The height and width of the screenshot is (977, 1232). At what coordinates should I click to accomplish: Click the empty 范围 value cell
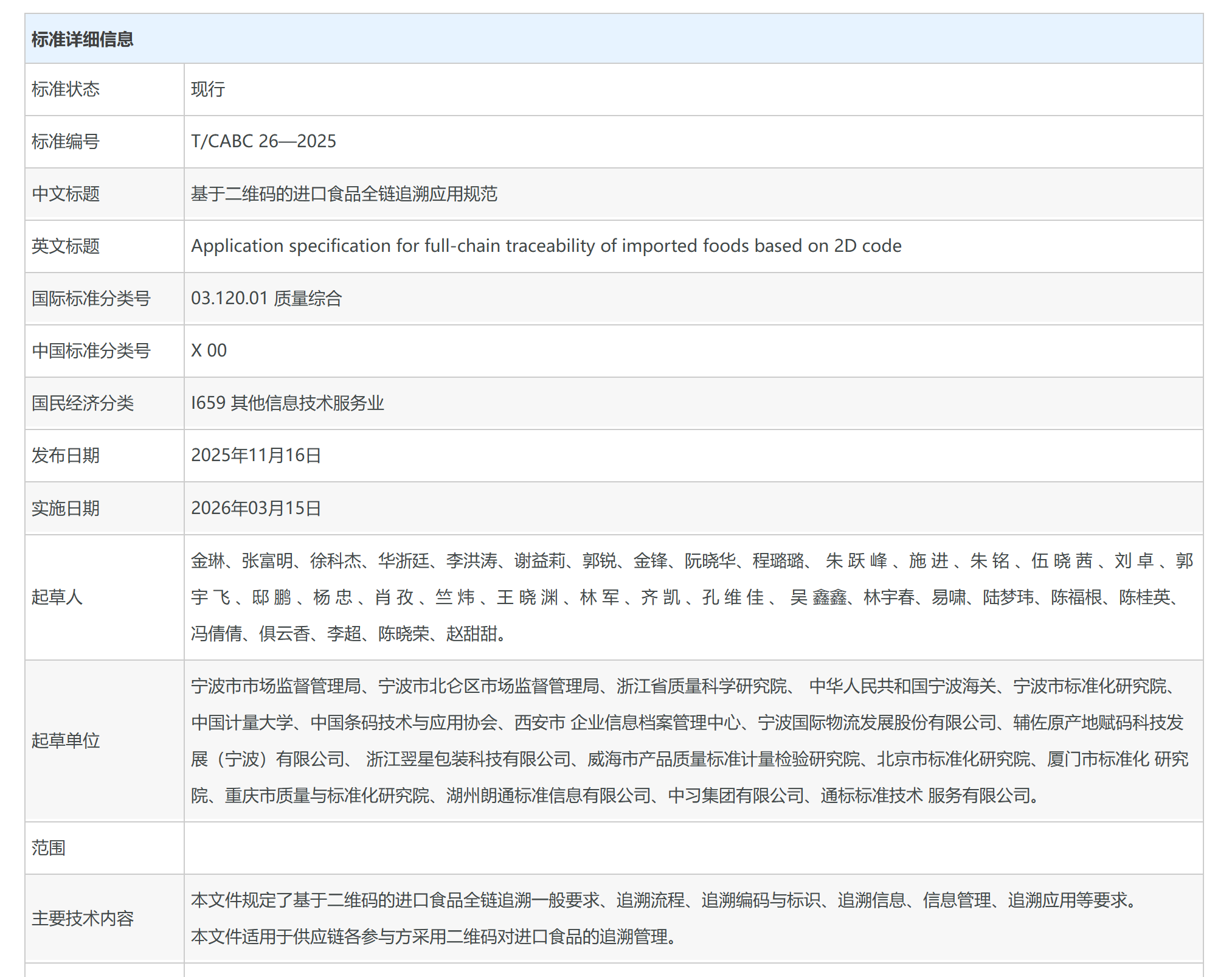(692, 847)
